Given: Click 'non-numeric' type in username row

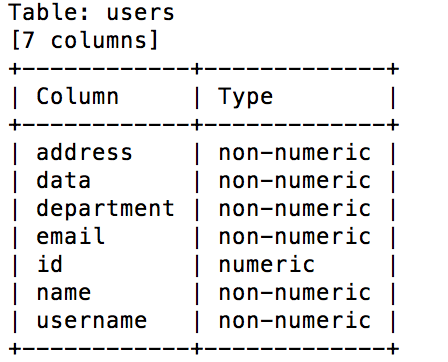Looking at the screenshot, I should coord(295,321).
